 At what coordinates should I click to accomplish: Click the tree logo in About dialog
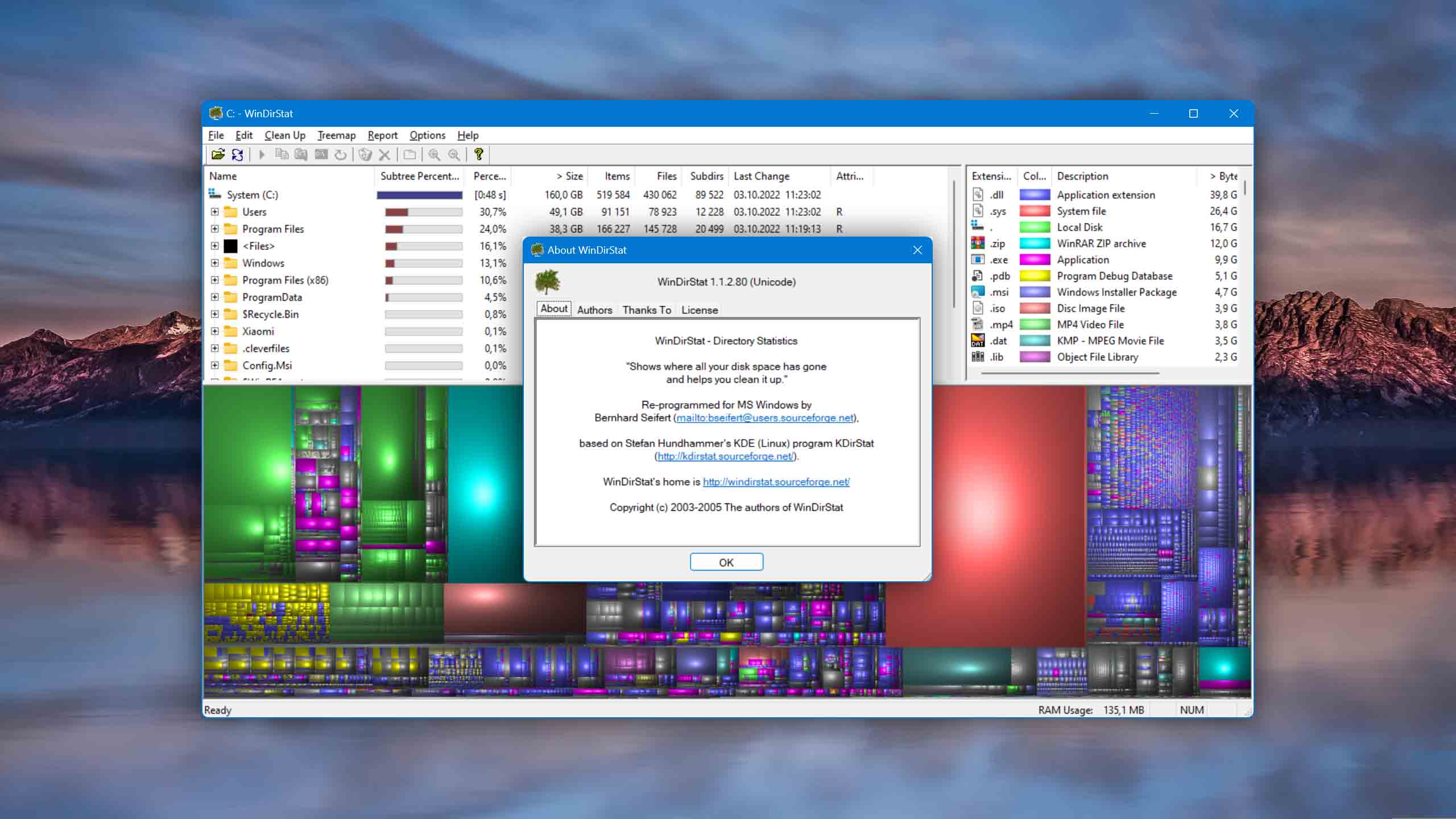548,282
